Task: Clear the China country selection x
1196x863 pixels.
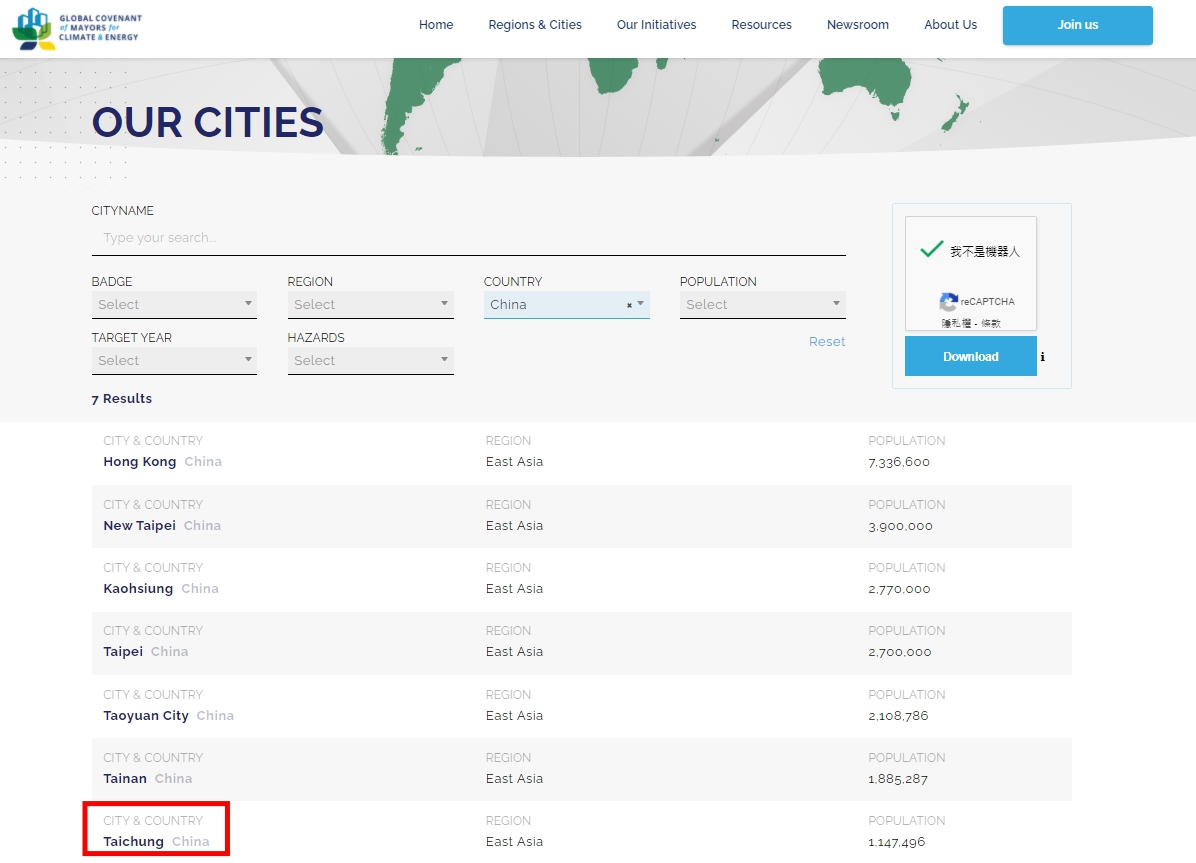Action: point(629,305)
